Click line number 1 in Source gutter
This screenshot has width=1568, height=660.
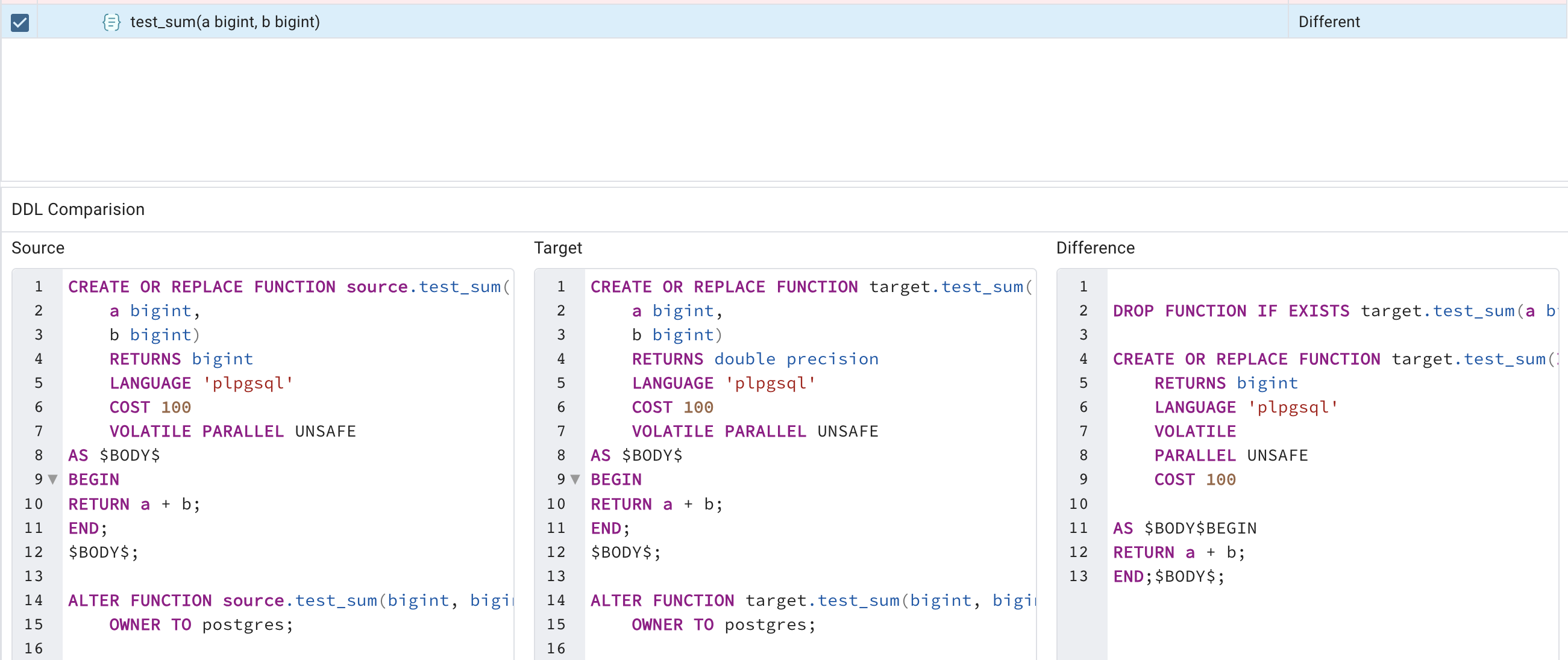[x=39, y=287]
